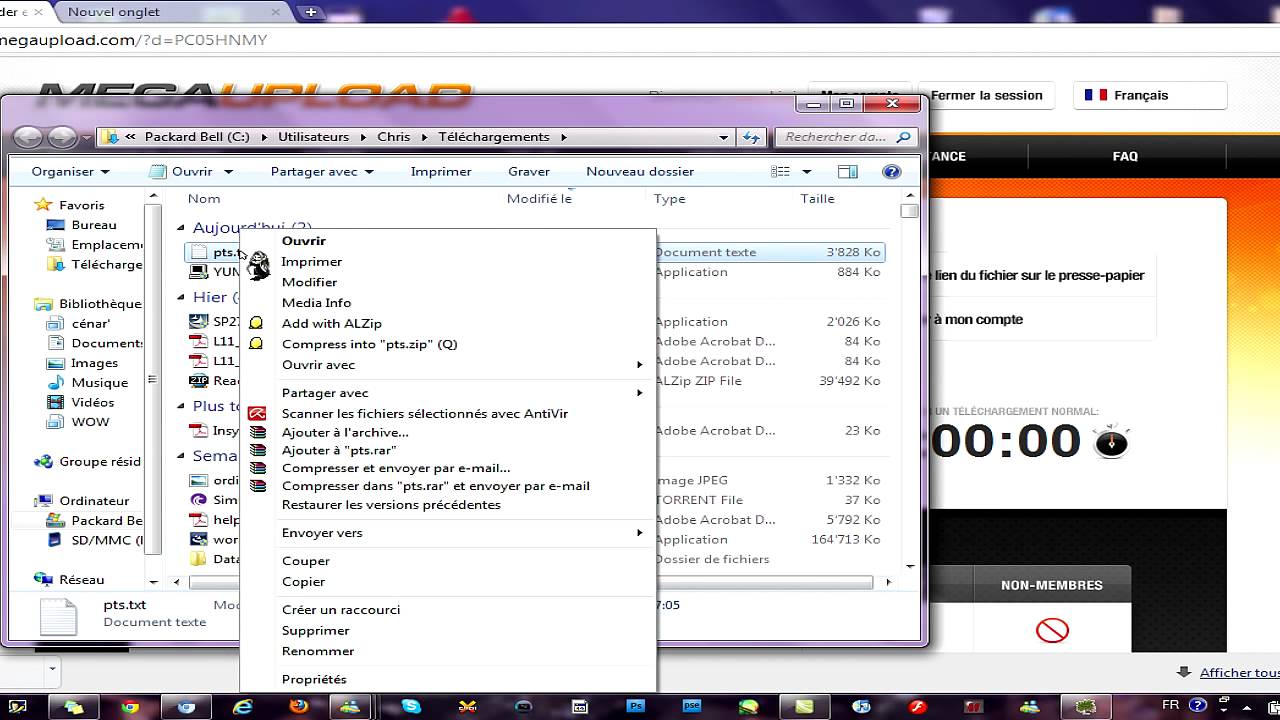Click Ajouter à "pts.rar" entry
This screenshot has height=720, width=1280.
coord(339,450)
